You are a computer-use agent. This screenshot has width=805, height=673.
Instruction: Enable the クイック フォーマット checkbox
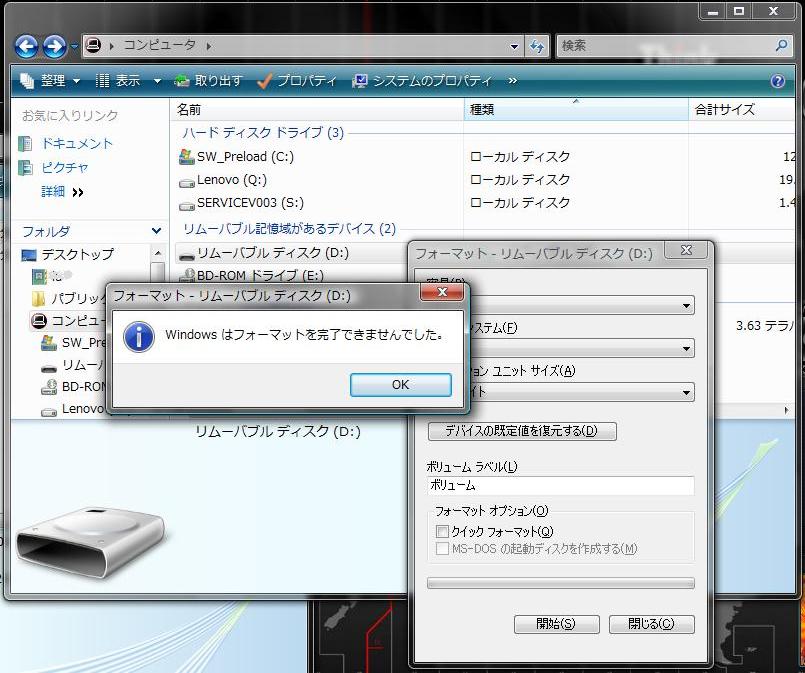(x=442, y=531)
